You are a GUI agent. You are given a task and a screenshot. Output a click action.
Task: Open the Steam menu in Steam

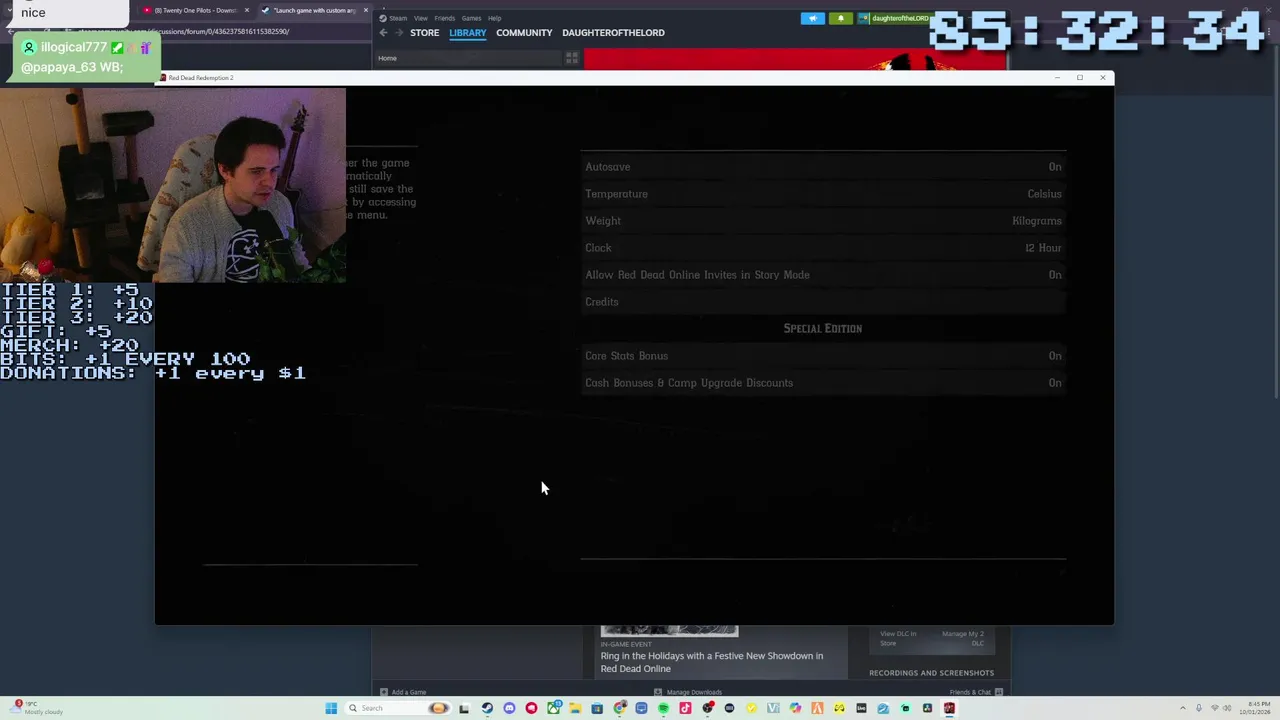398,18
